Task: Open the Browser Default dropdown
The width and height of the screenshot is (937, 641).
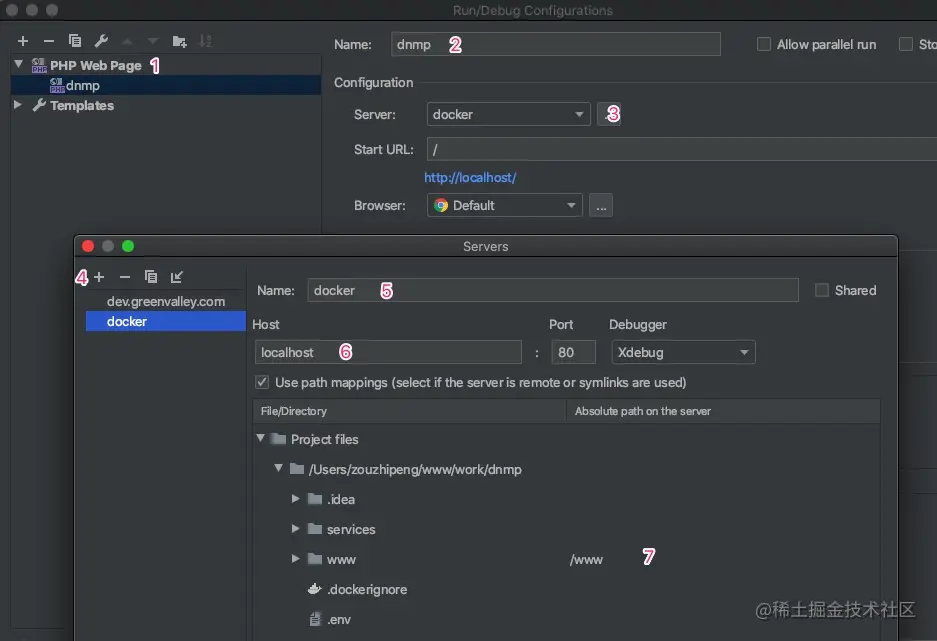Action: coord(504,206)
